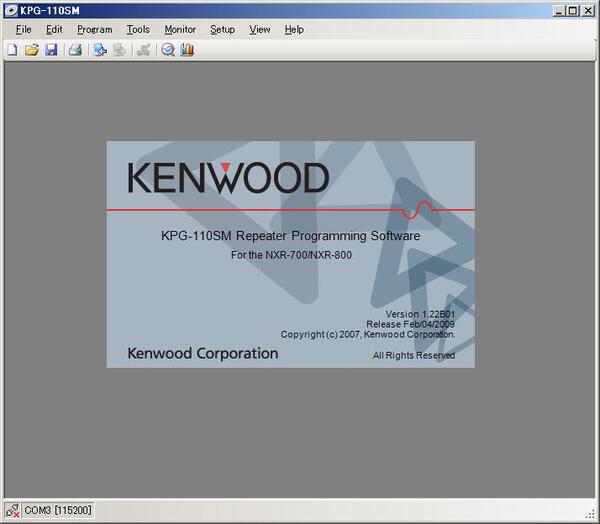This screenshot has width=600, height=524.
Task: Click the Kenwood splash screen image
Action: click(291, 255)
